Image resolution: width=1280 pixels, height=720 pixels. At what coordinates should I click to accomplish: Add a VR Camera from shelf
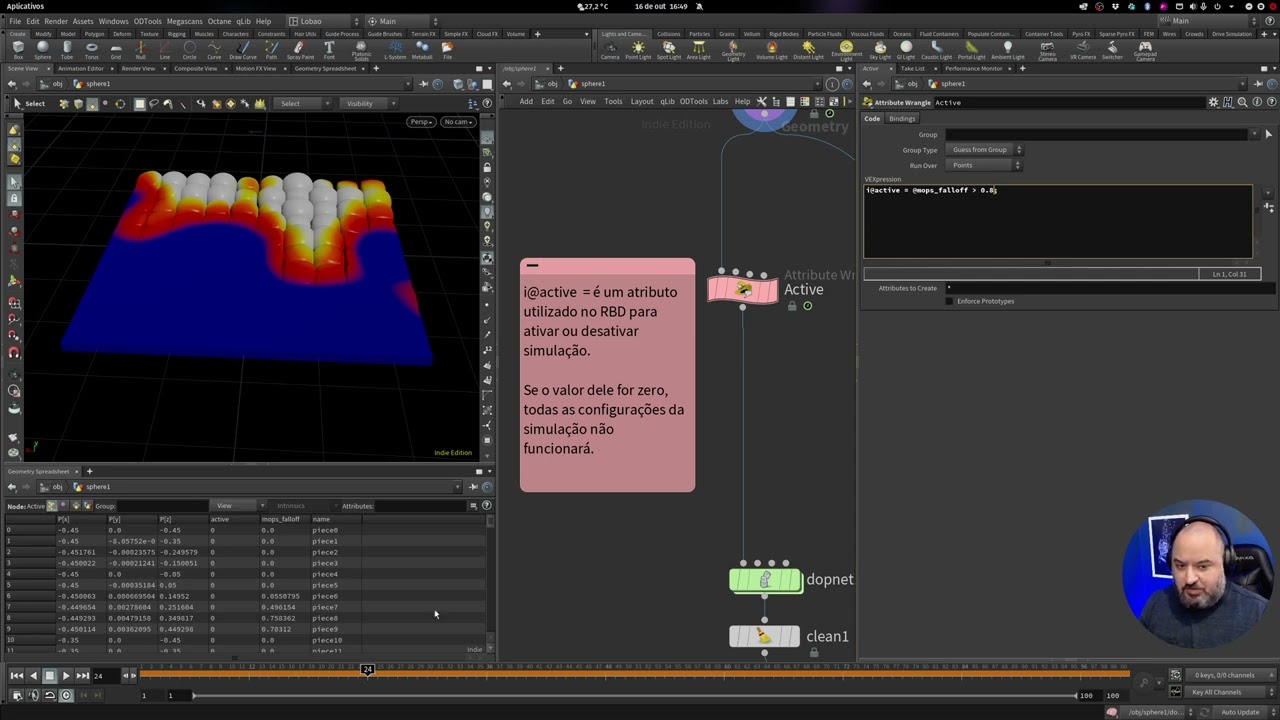click(x=1083, y=50)
